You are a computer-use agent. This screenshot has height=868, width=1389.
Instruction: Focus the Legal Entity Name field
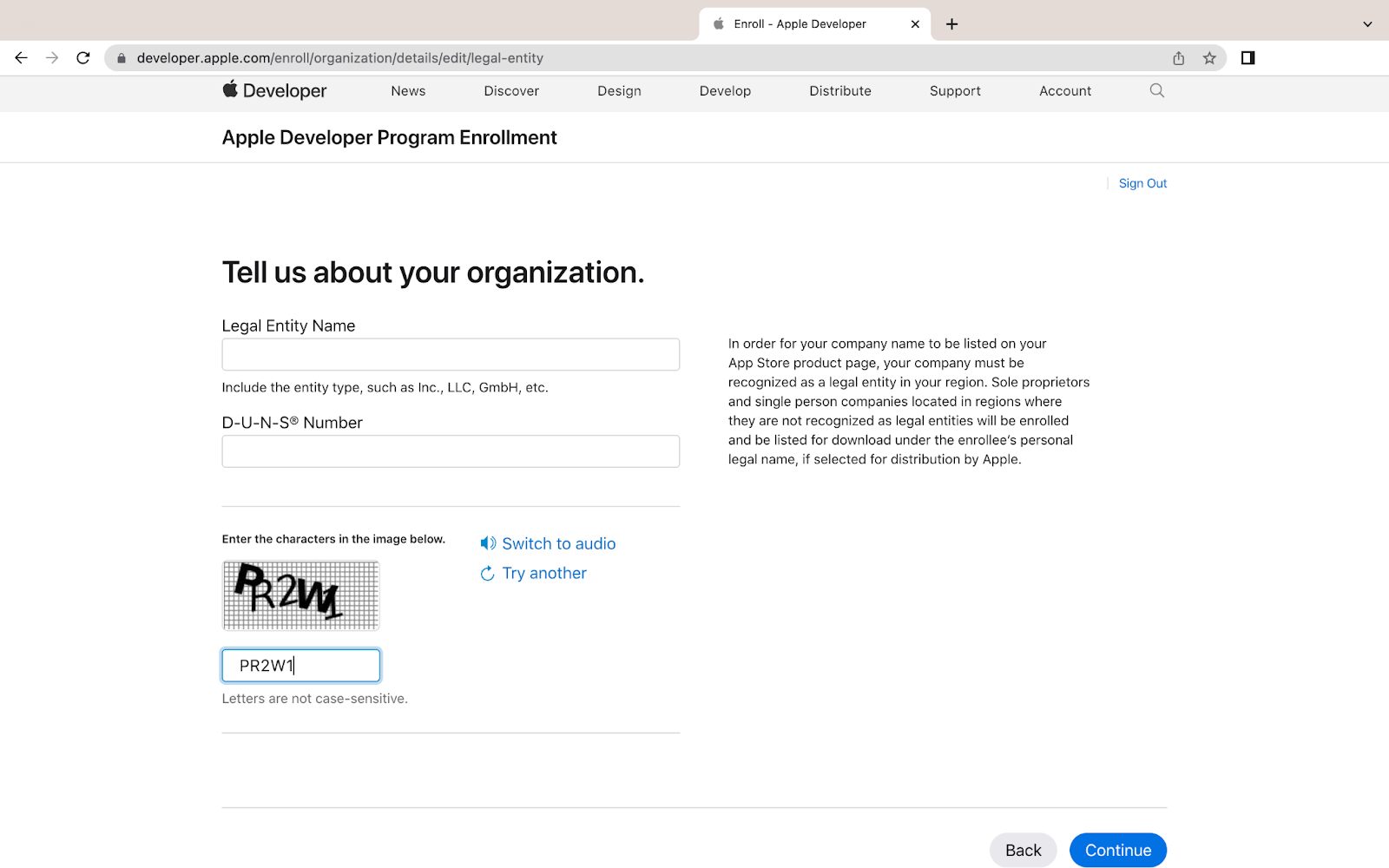point(451,354)
